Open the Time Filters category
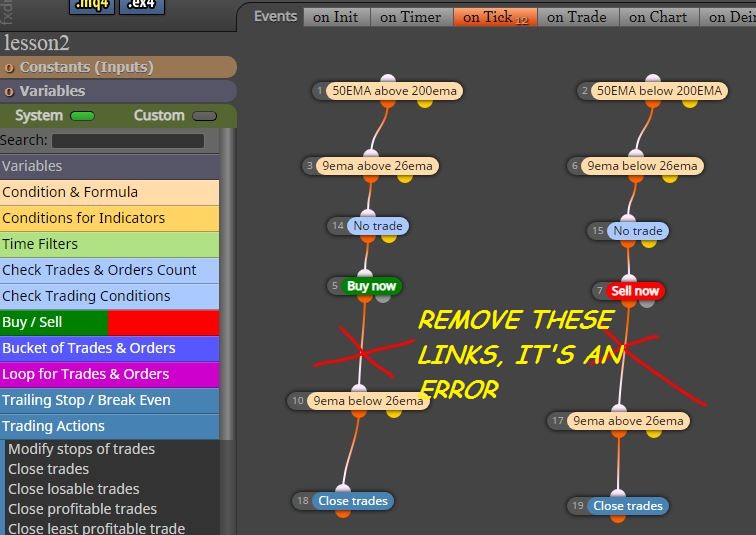The image size is (756, 535). point(109,244)
